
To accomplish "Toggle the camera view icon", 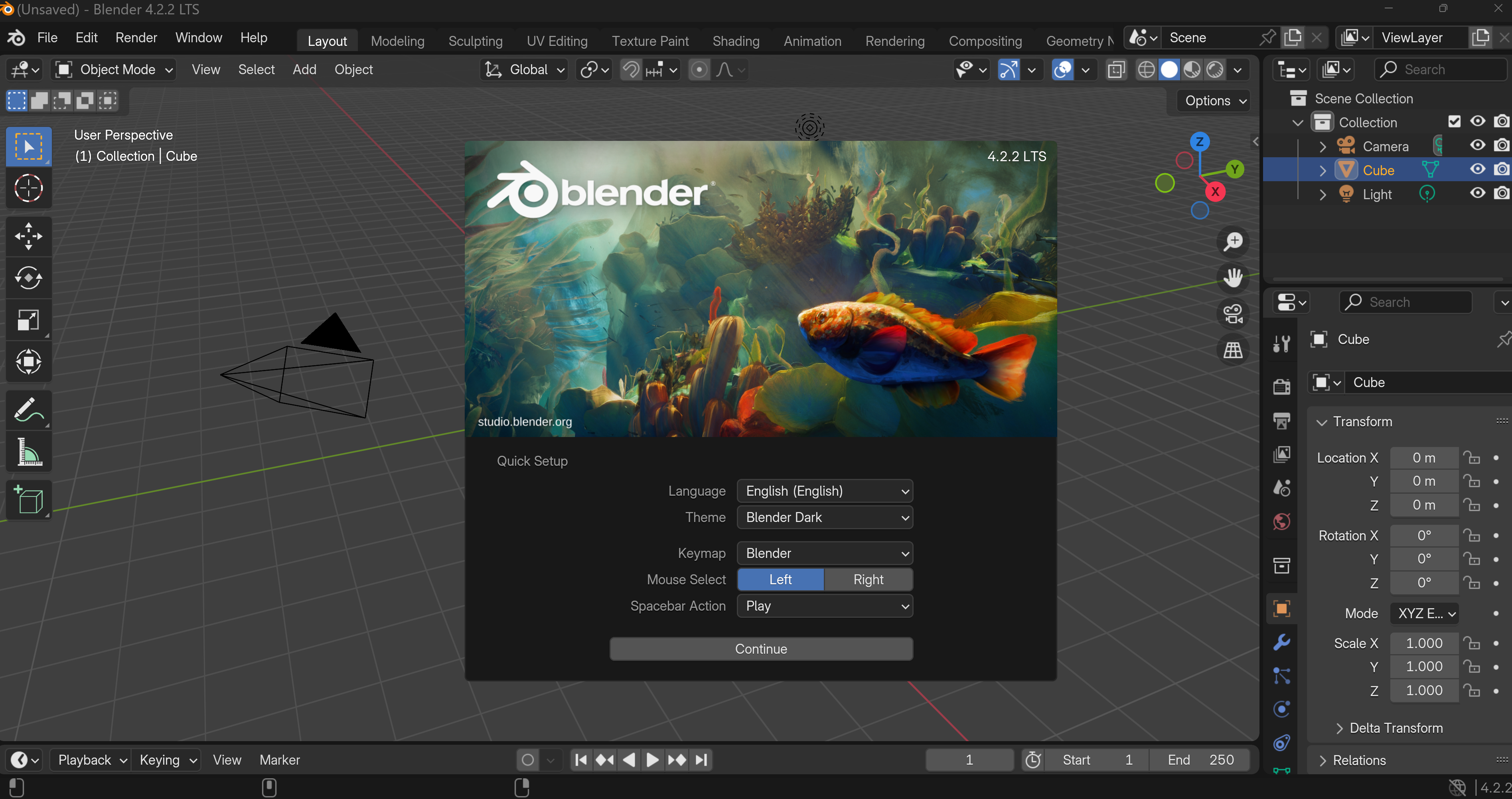I will [1233, 314].
